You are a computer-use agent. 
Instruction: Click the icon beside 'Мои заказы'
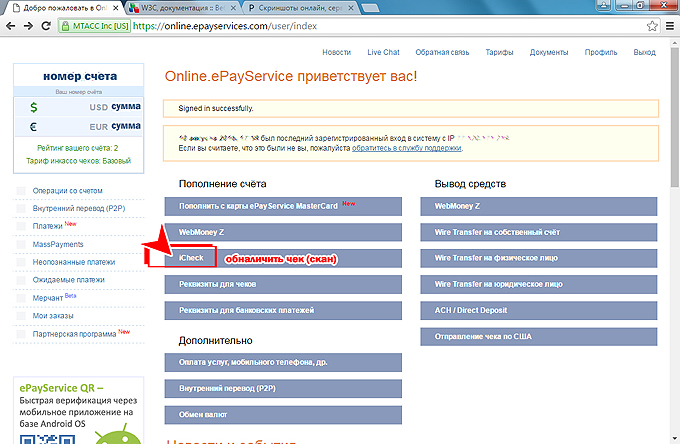pyautogui.click(x=21, y=316)
